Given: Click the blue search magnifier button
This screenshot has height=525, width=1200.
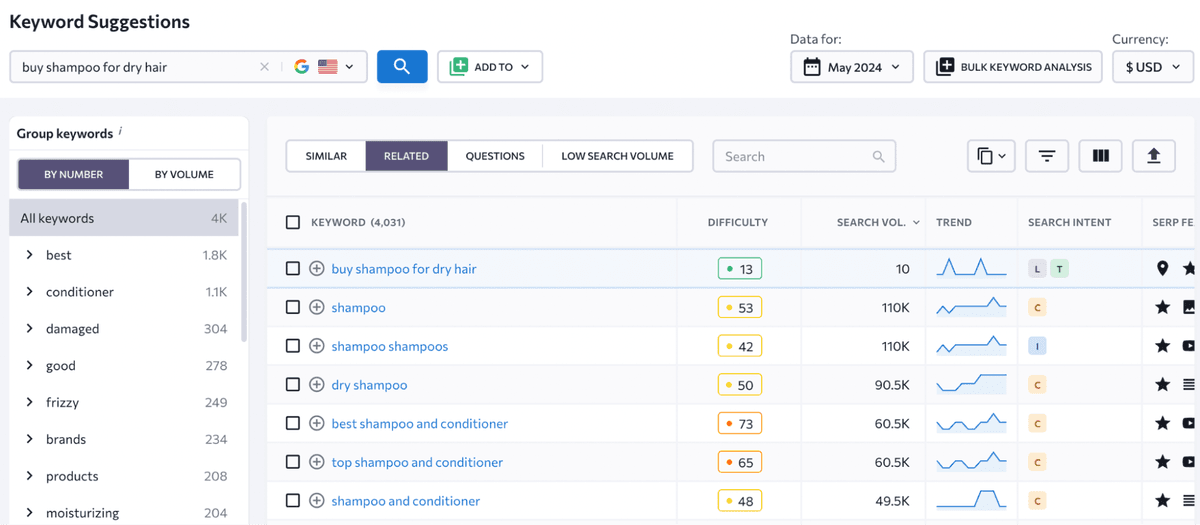Looking at the screenshot, I should [x=402, y=67].
